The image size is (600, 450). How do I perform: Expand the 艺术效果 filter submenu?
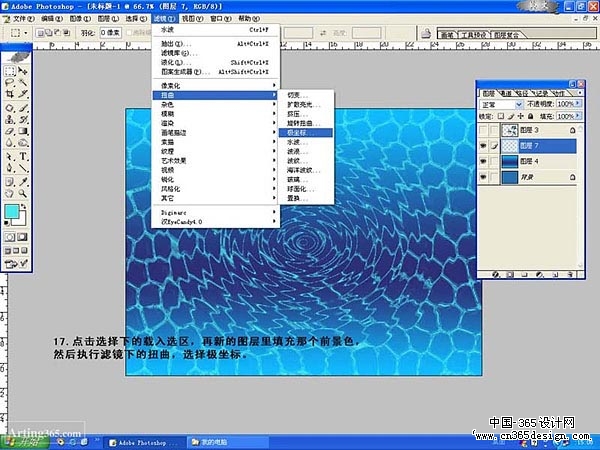[x=216, y=161]
